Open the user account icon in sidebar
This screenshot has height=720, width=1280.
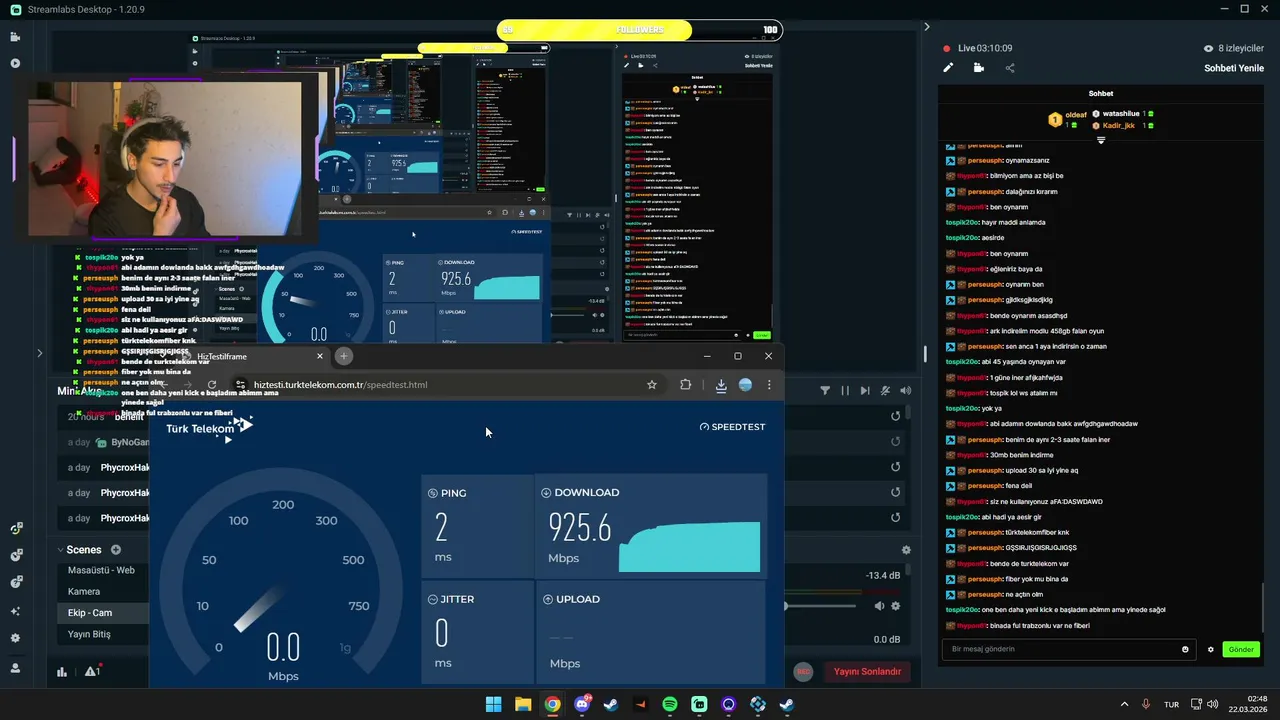[x=15, y=668]
